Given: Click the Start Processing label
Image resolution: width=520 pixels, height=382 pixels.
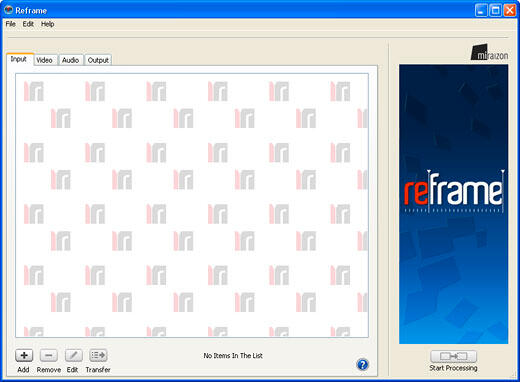Looking at the screenshot, I should coord(453,368).
